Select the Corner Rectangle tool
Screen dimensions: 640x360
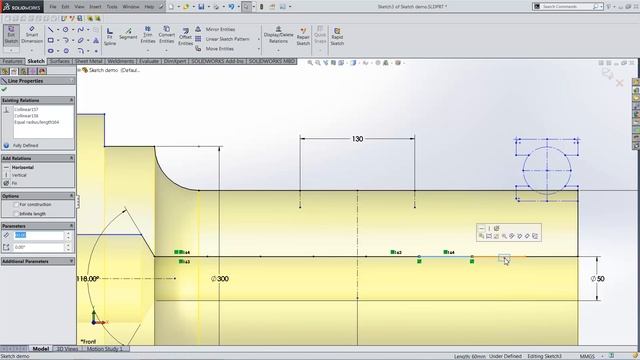(51, 40)
